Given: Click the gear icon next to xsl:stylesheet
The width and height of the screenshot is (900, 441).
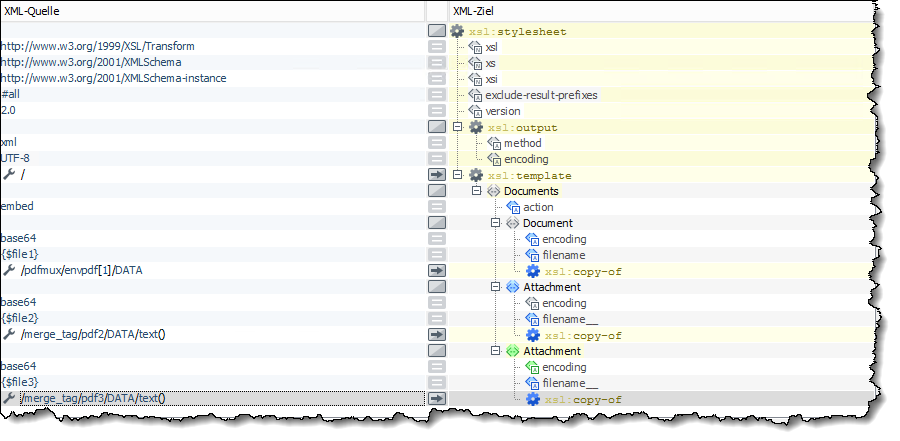Looking at the screenshot, I should tap(457, 31).
